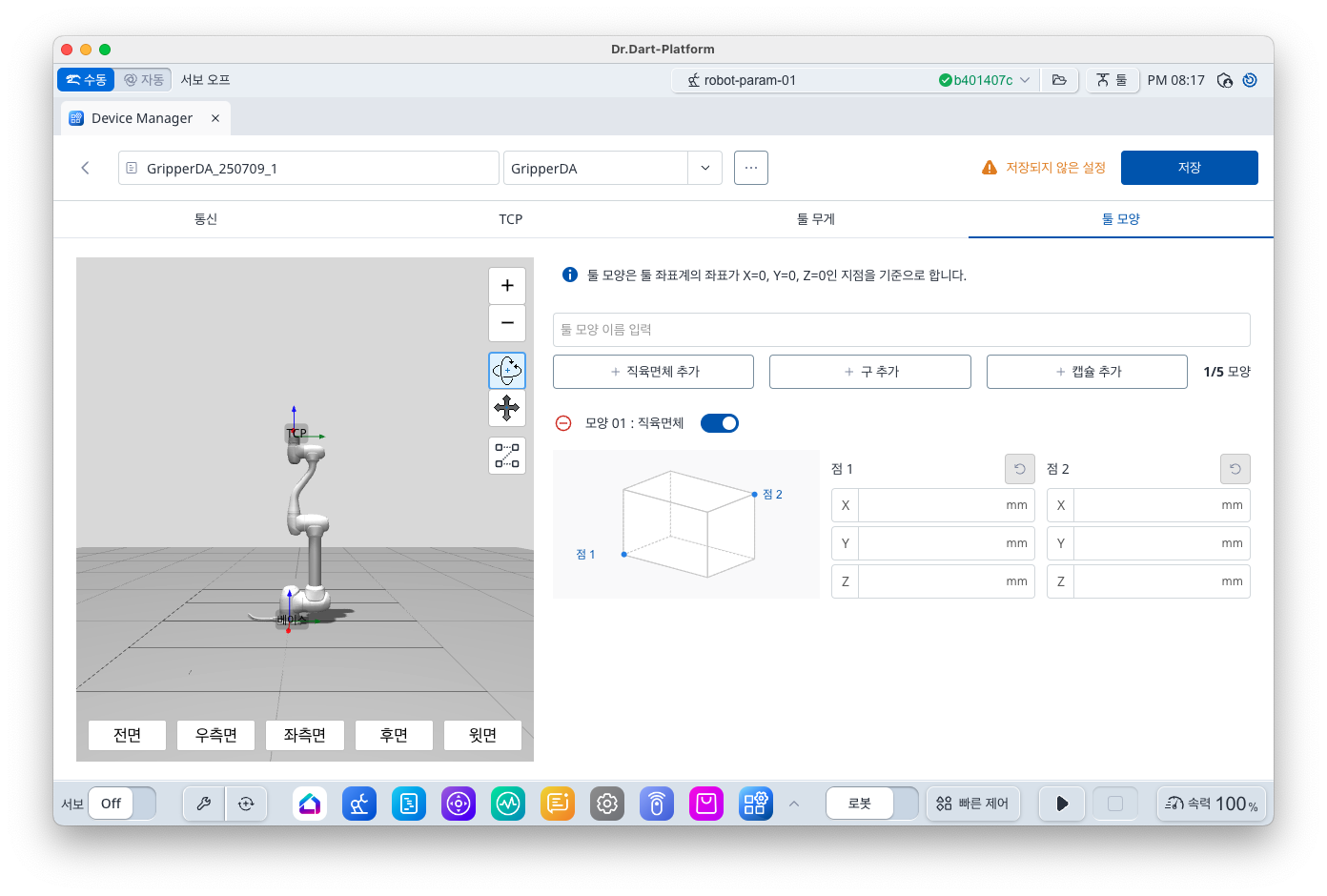Open the project folder icon in top bar
Screen dimensions: 1327x896
(1059, 80)
